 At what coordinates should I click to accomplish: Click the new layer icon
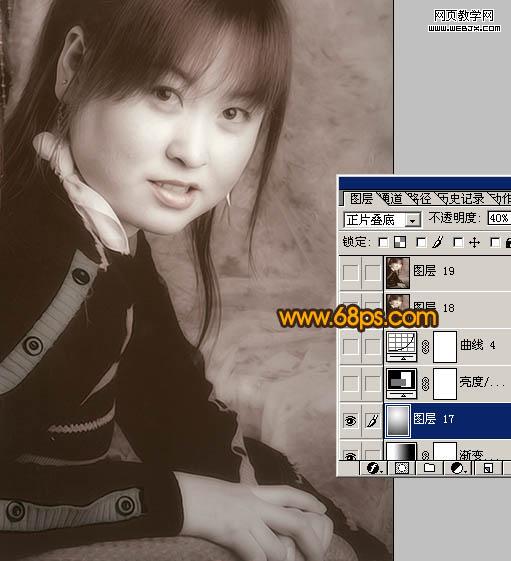[x=488, y=468]
